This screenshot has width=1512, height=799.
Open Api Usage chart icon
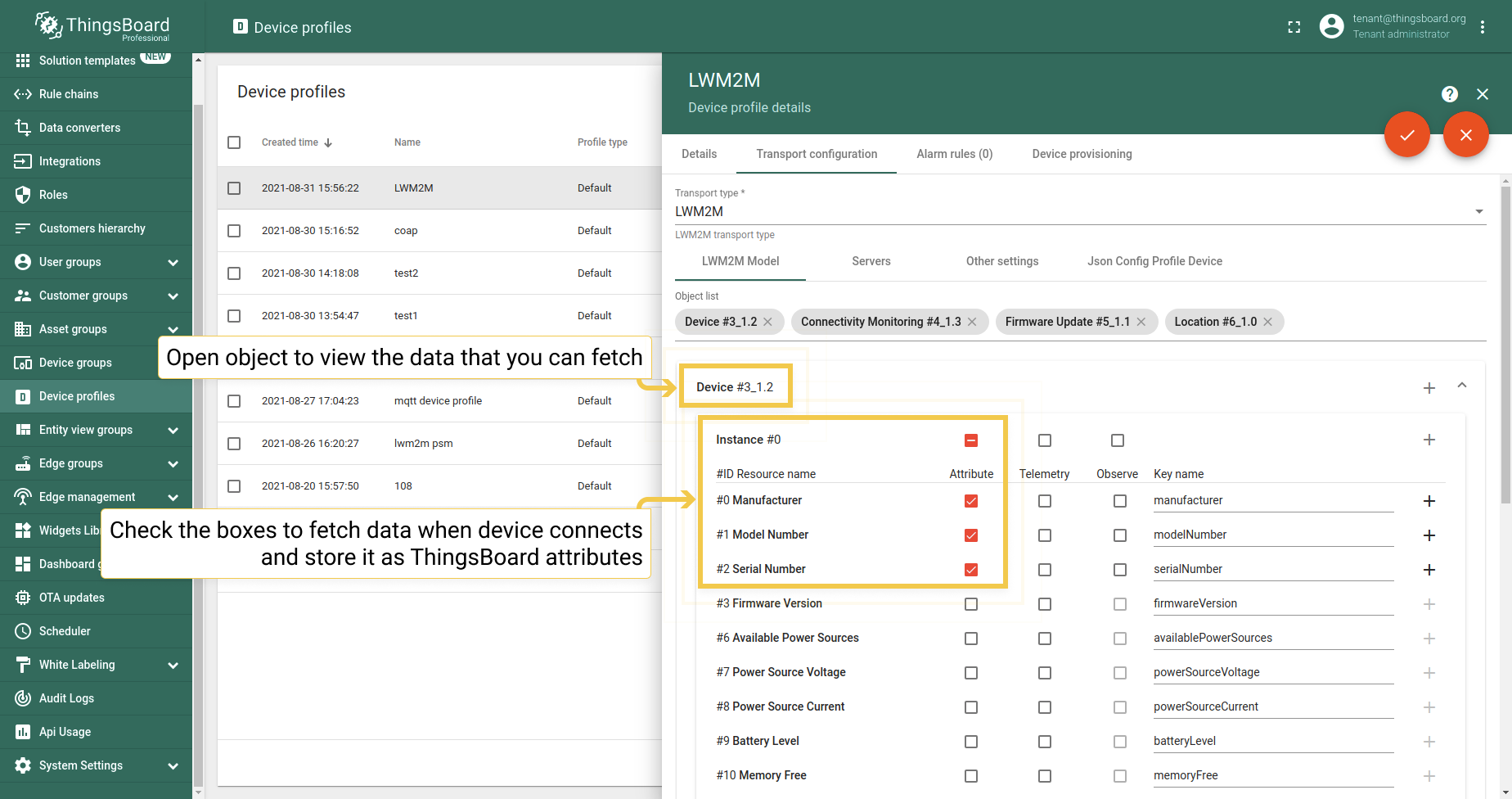(23, 732)
